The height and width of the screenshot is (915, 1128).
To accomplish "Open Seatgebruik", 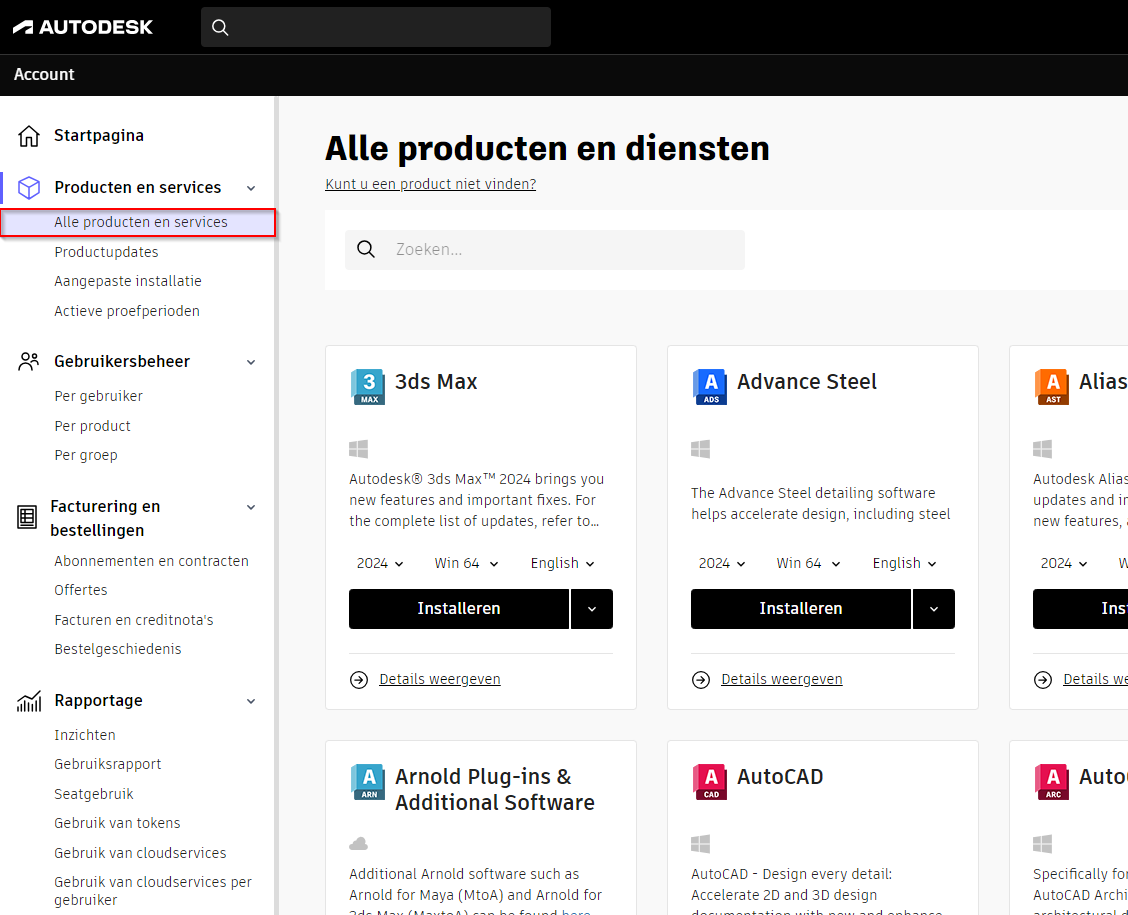I will 94,794.
